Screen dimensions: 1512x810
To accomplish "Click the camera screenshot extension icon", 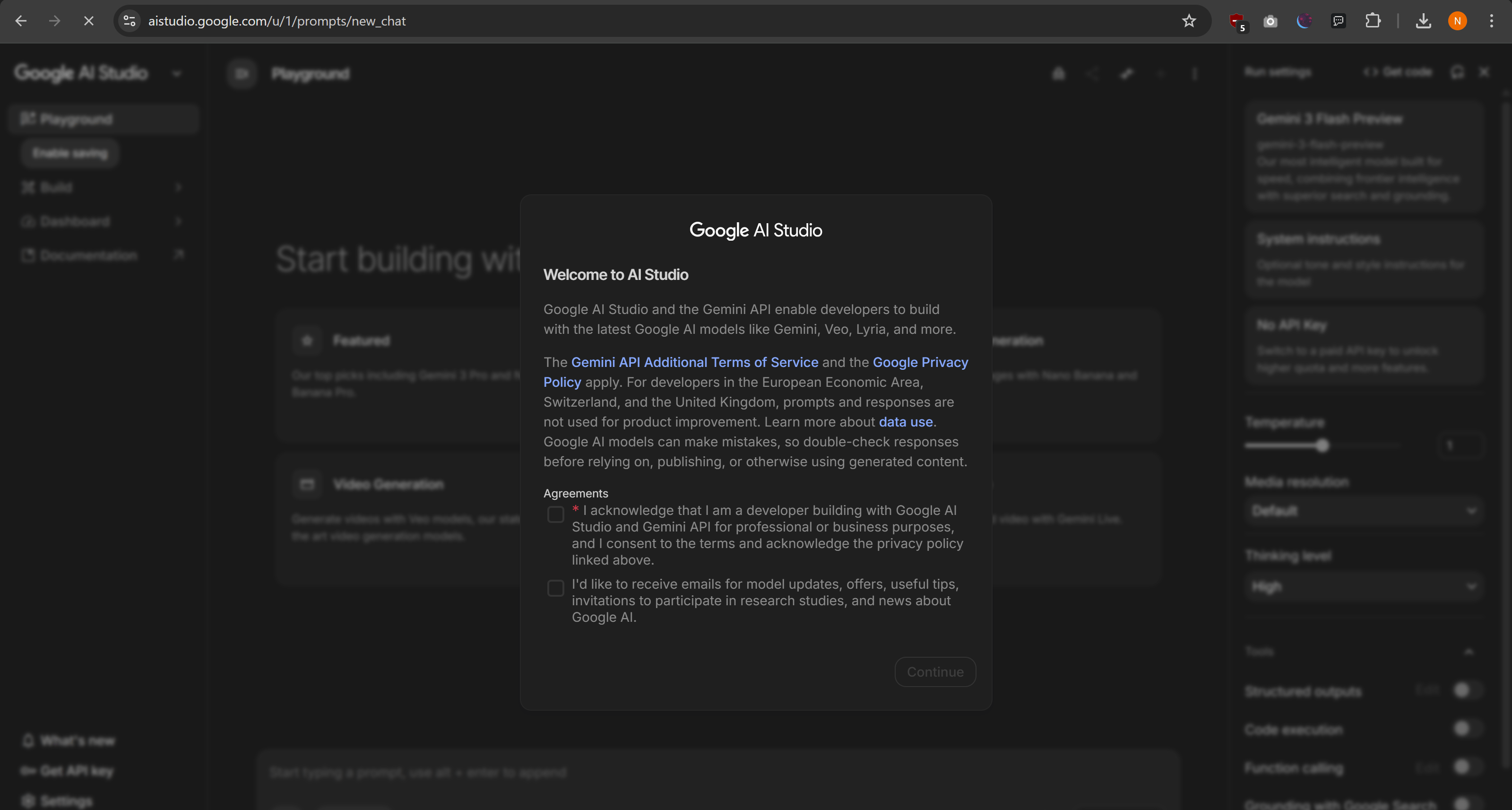I will 1270,21.
